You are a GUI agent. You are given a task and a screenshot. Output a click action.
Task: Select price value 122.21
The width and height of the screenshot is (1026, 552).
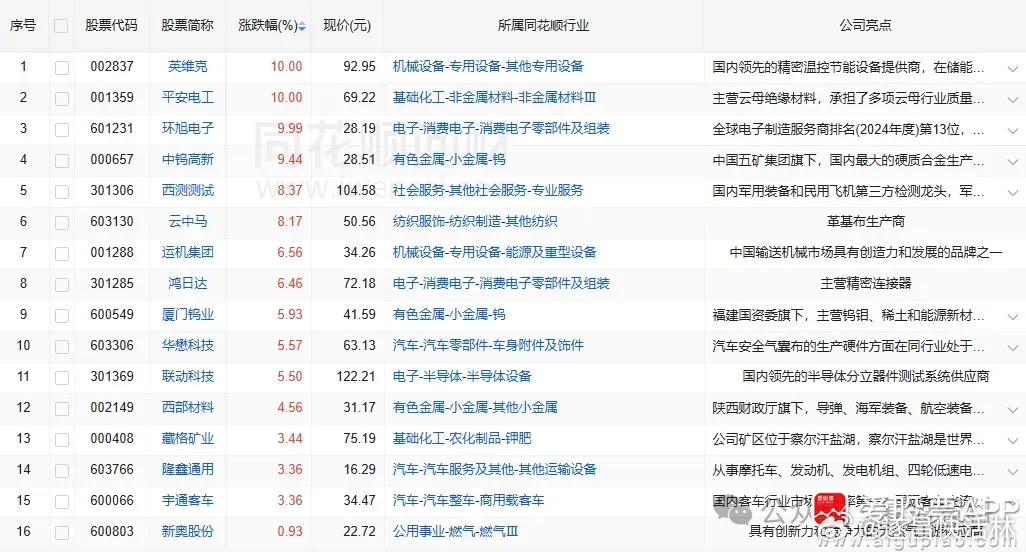pos(356,376)
